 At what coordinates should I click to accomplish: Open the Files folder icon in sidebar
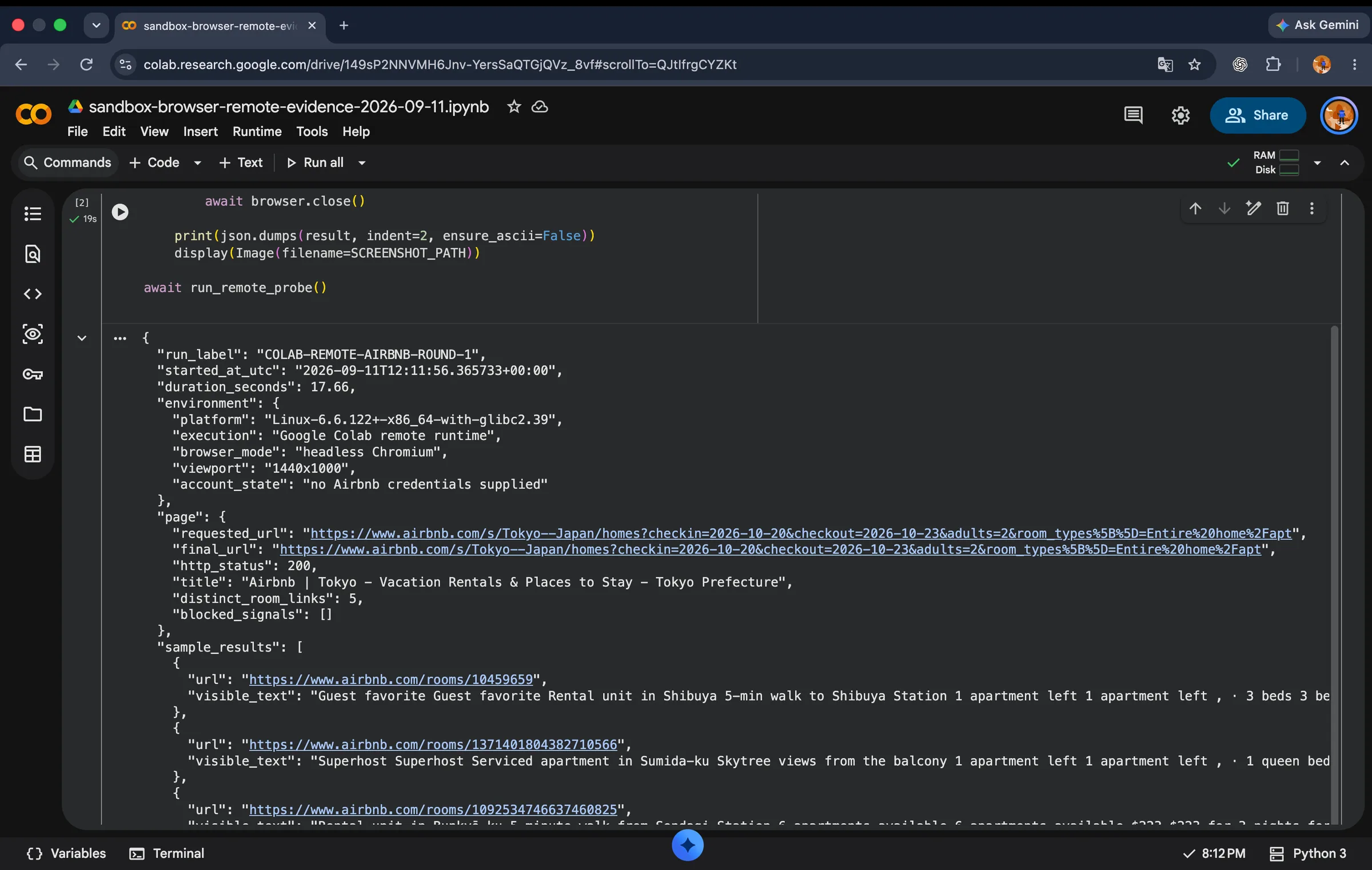[33, 414]
